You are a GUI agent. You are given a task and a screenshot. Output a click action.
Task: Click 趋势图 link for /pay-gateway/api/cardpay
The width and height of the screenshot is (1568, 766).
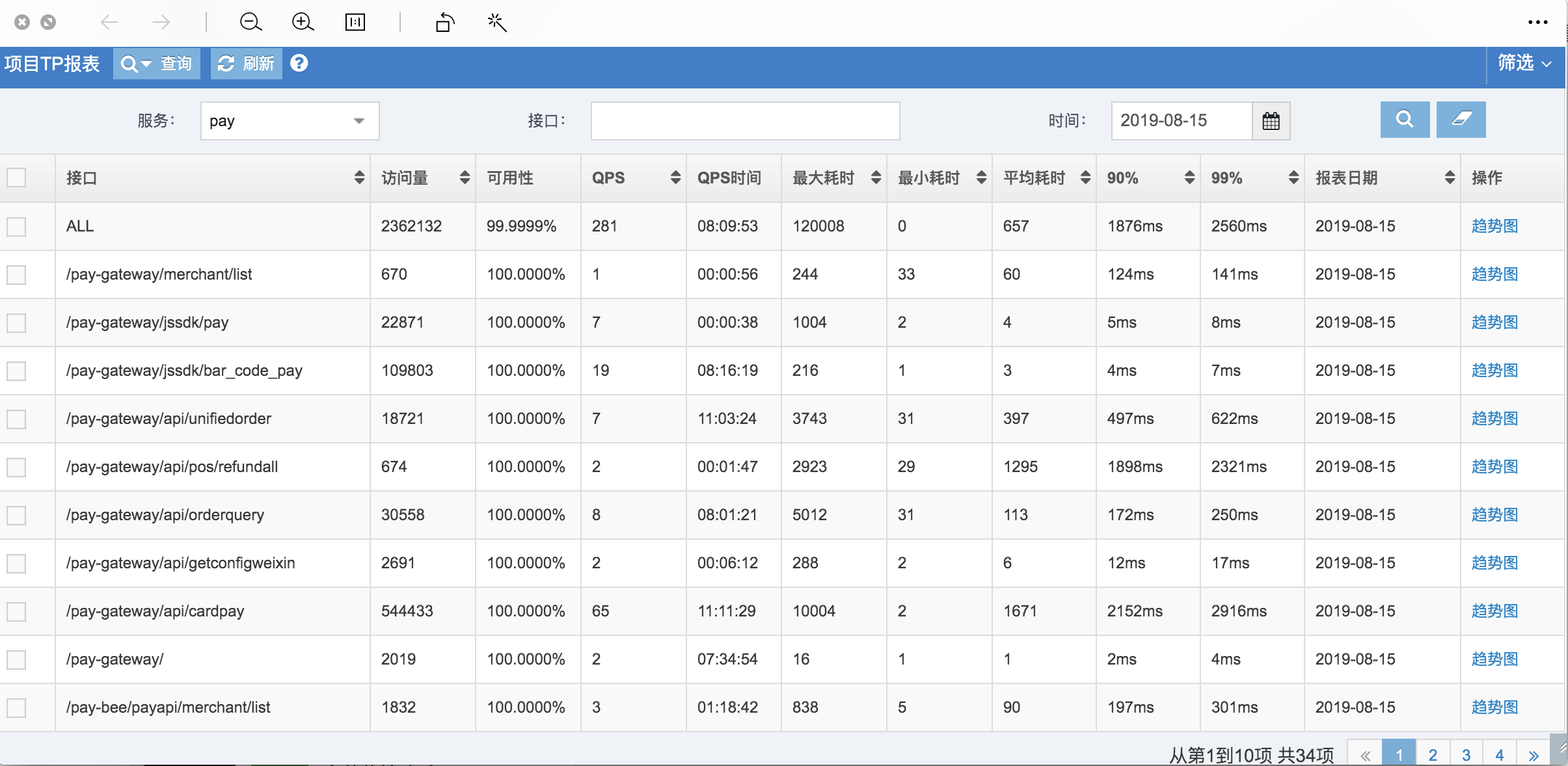1497,610
